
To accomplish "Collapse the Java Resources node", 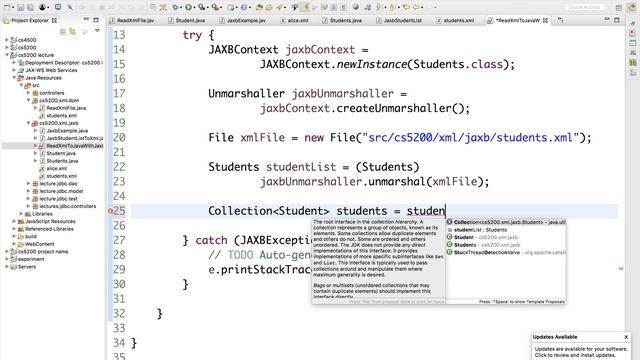I will pos(14,78).
